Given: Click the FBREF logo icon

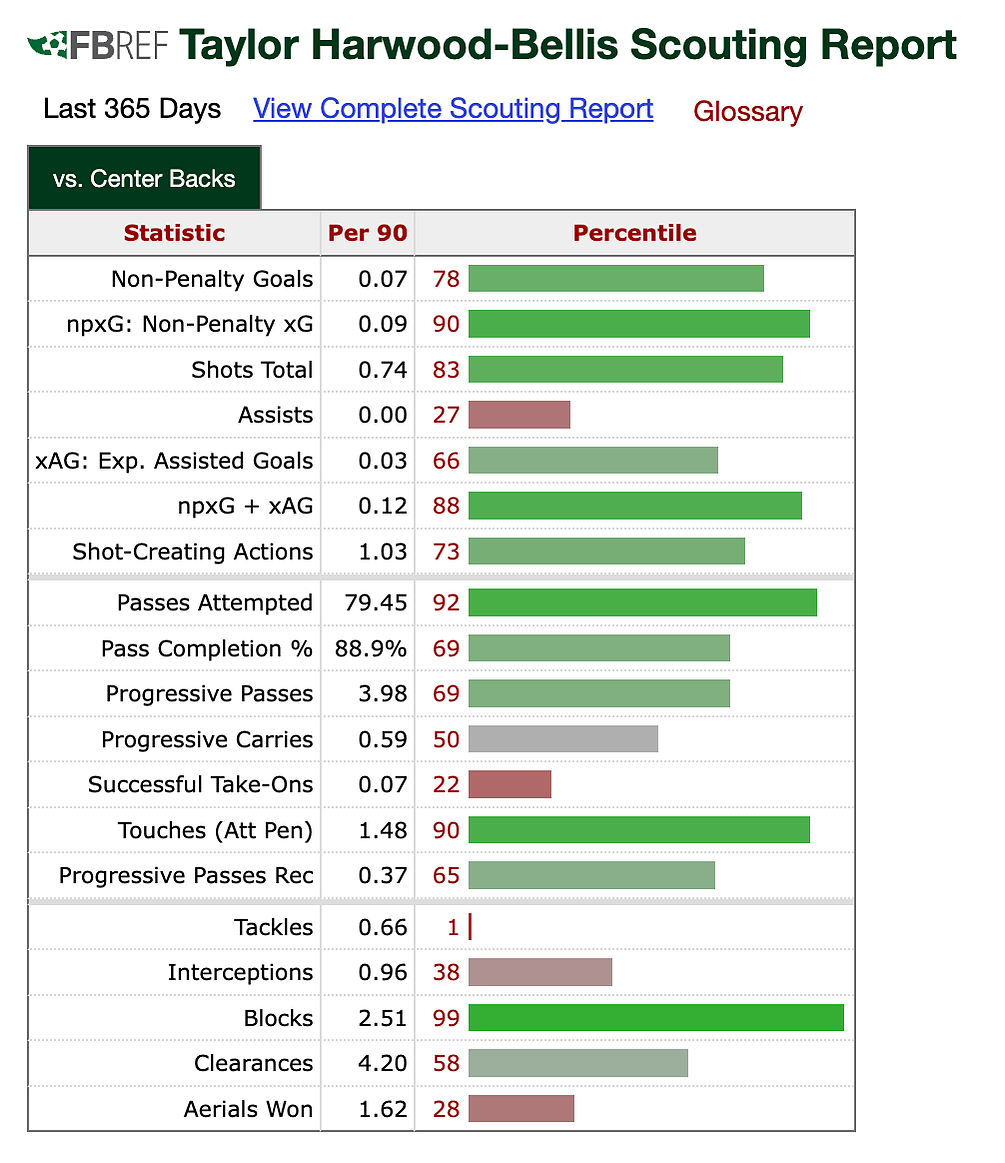Looking at the screenshot, I should (98, 45).
